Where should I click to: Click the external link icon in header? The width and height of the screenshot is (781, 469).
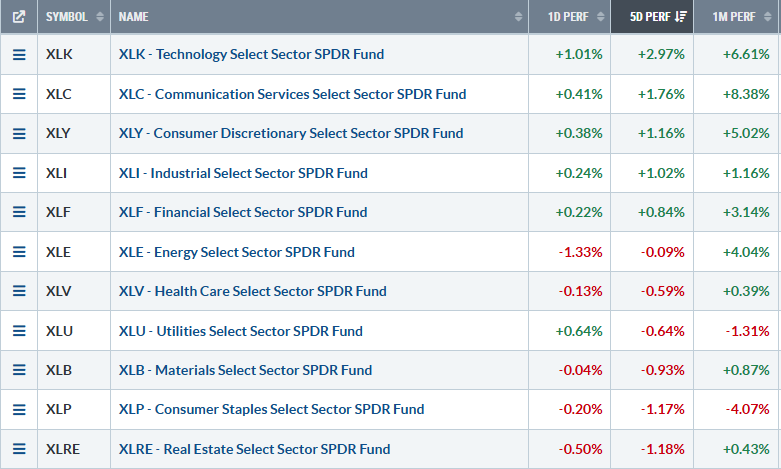click(x=18, y=16)
